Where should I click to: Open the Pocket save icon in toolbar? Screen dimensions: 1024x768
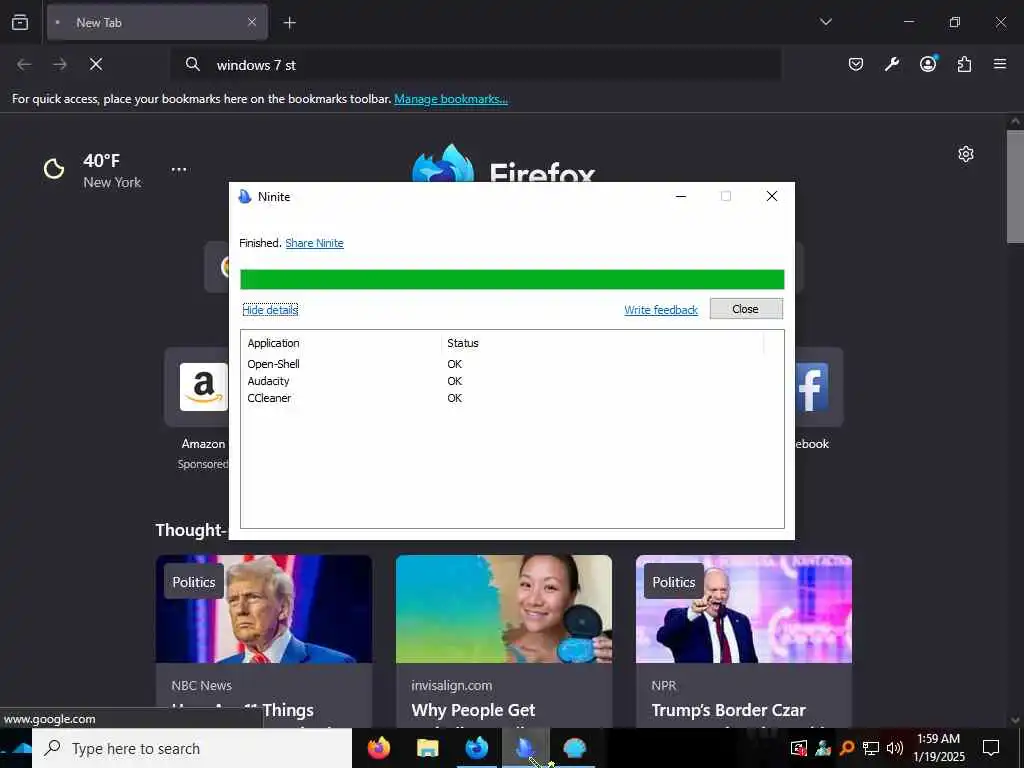pos(856,64)
